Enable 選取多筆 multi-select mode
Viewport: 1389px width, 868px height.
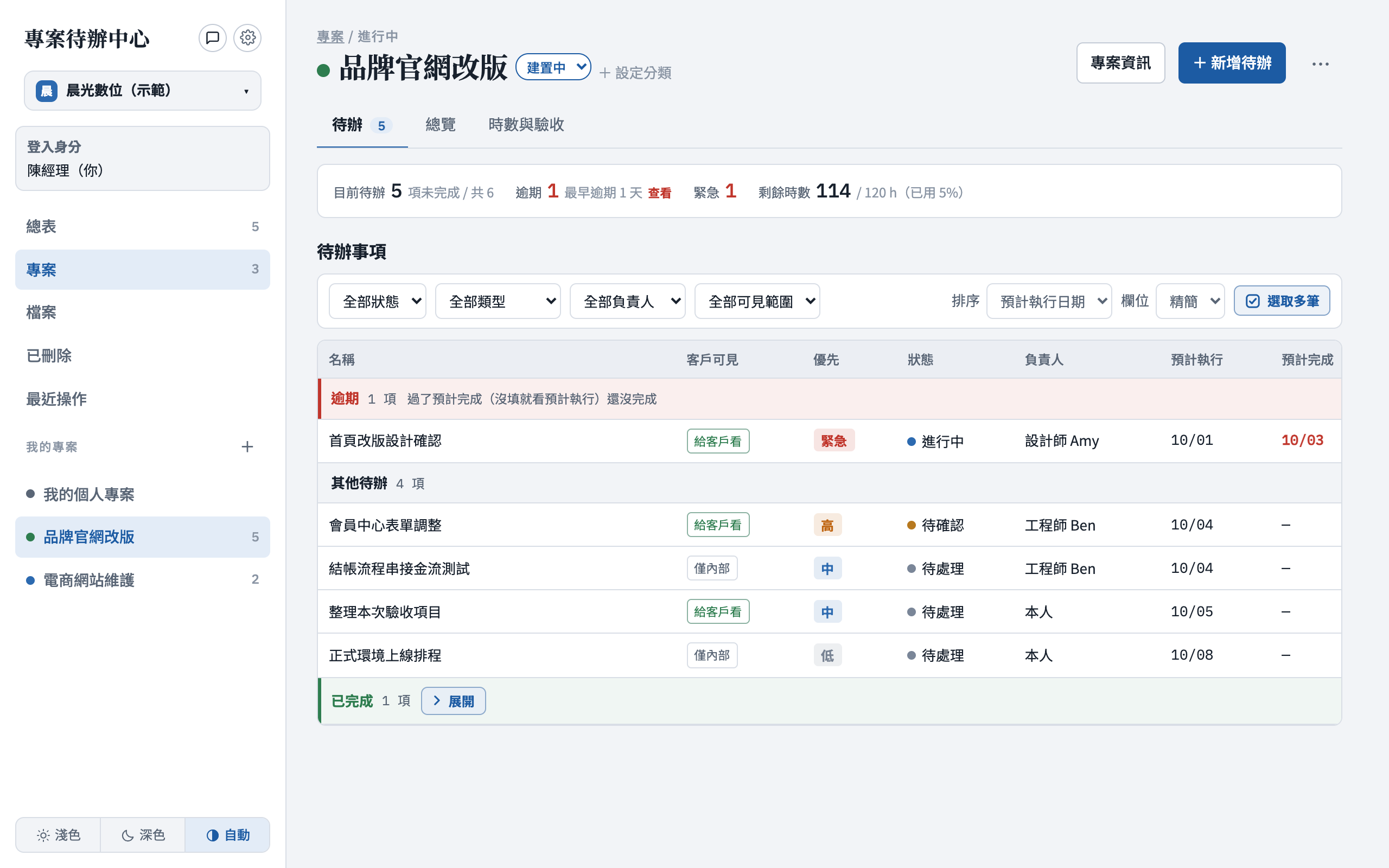(x=1282, y=301)
